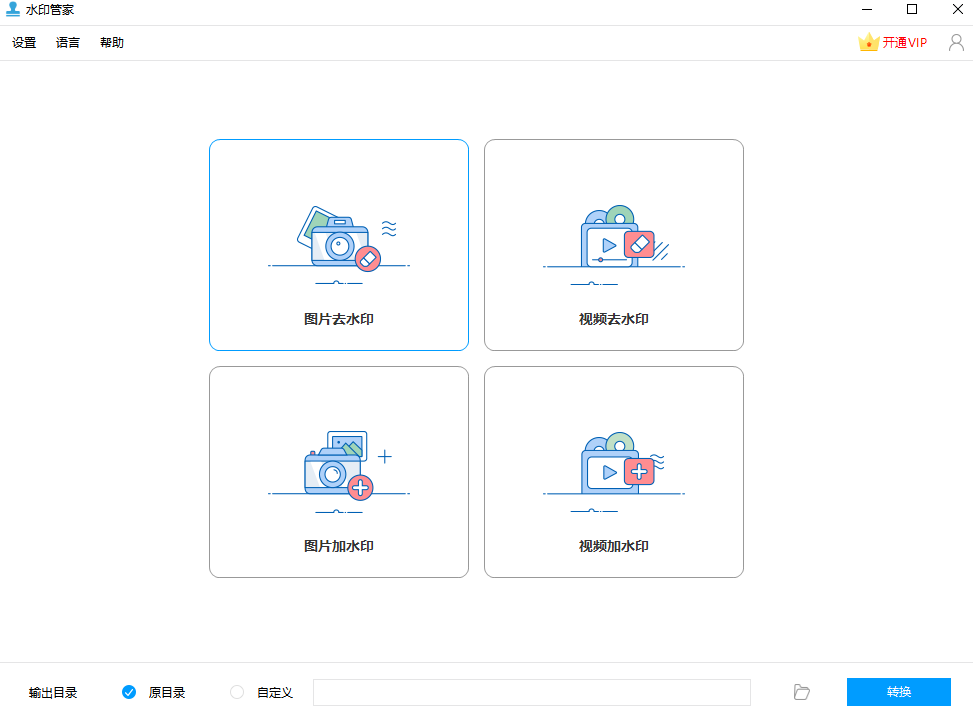This screenshot has height=717, width=973.
Task: Open the 视频去水印 video eraser icon
Action: (x=614, y=245)
